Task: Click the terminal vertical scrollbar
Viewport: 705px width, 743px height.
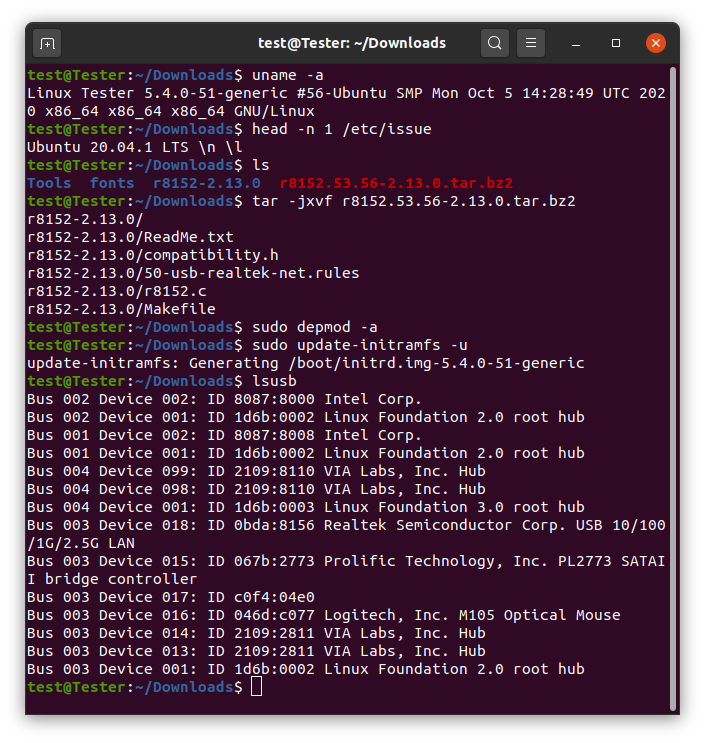Action: pos(672,389)
